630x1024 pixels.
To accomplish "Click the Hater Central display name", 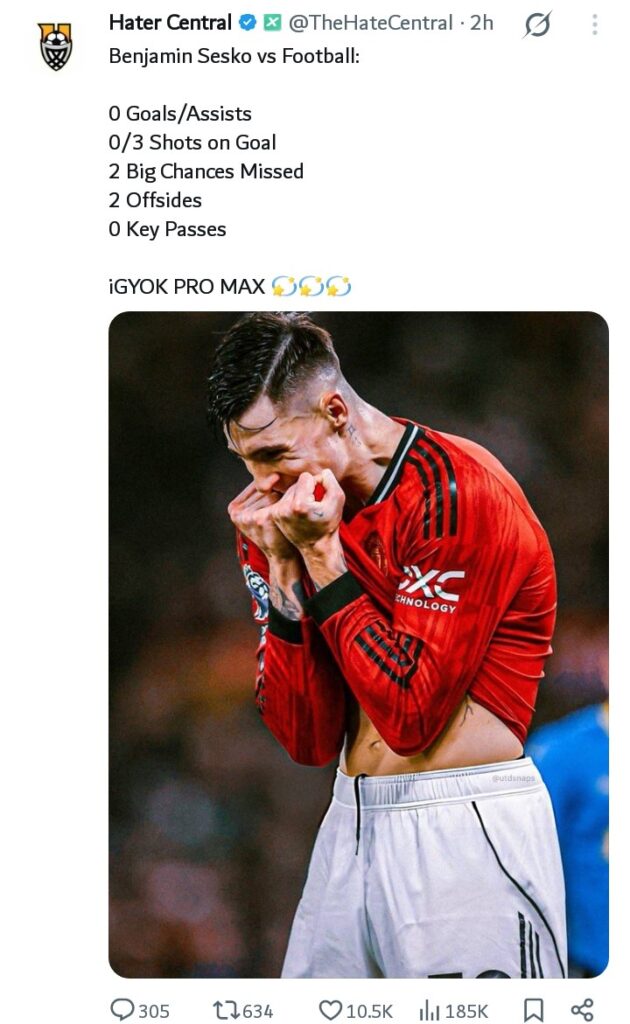I will (x=170, y=23).
